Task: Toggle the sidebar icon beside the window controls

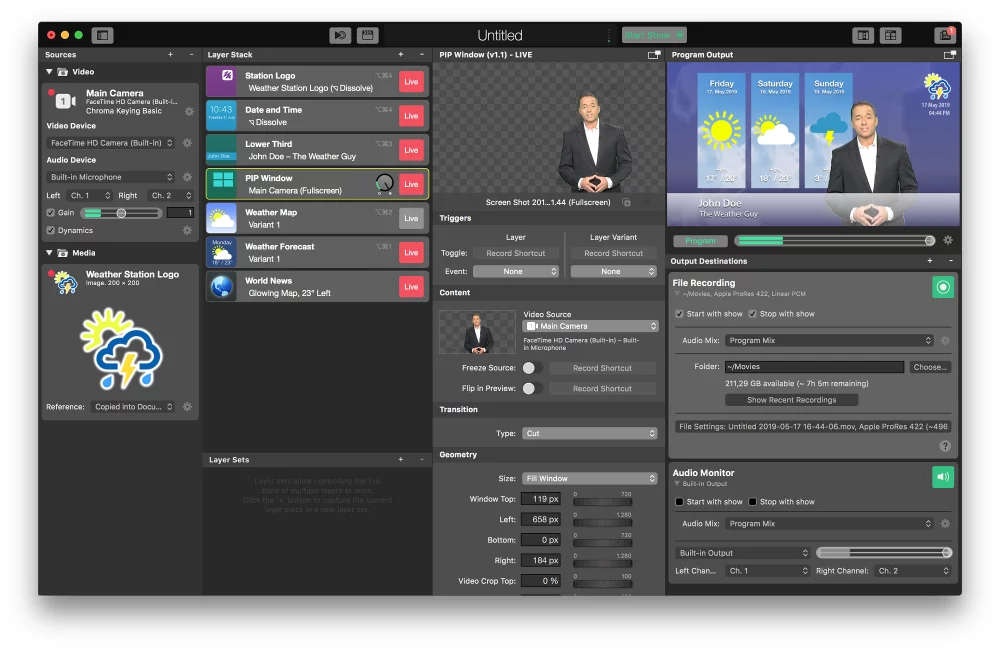Action: 102,35
